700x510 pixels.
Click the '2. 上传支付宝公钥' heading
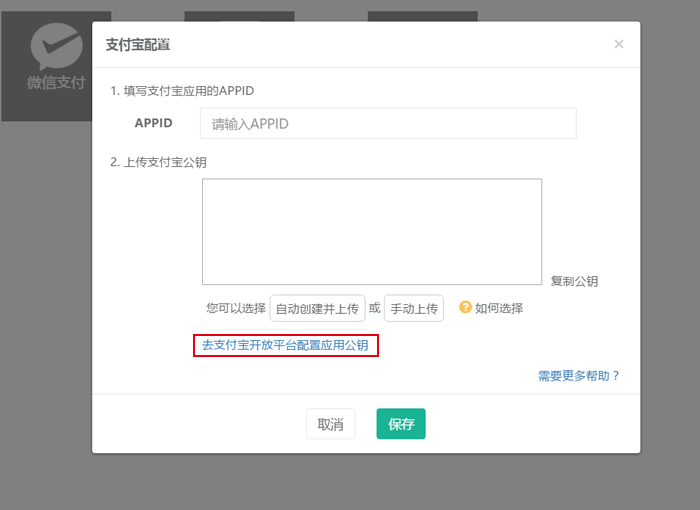click(x=158, y=162)
